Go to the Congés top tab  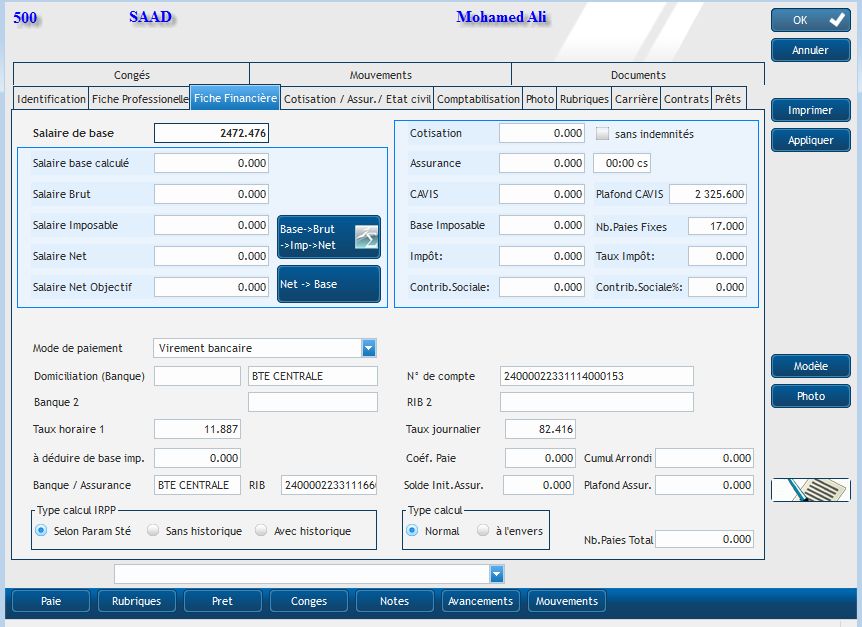point(132,75)
